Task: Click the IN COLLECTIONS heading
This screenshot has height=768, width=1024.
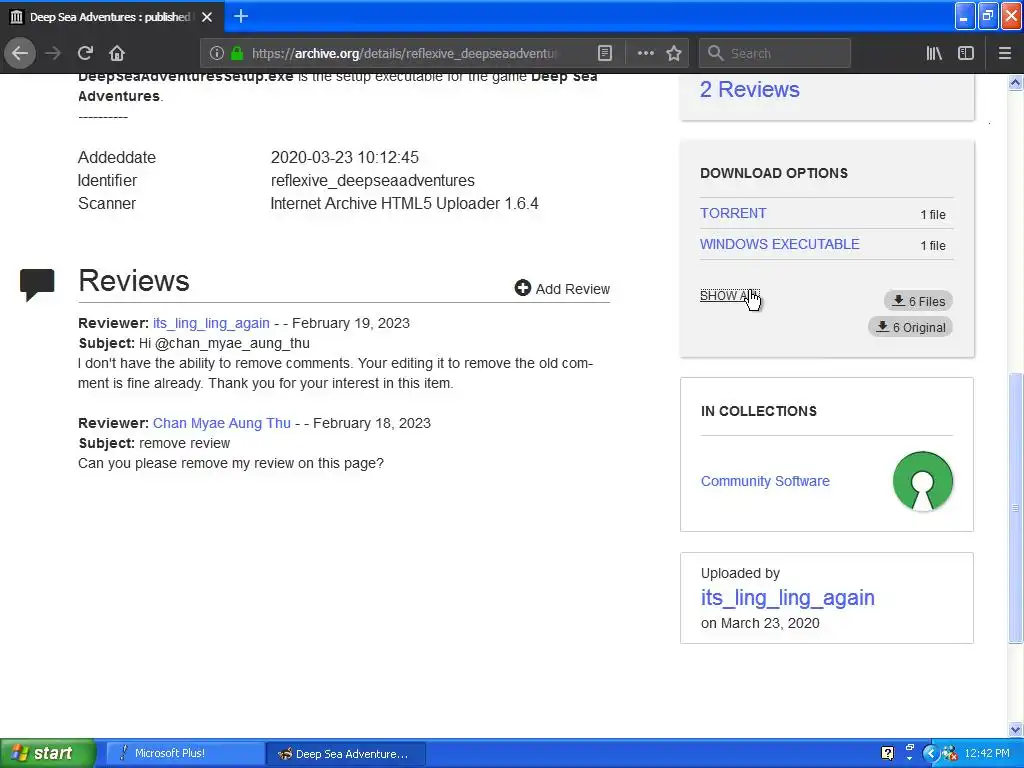Action: point(759,411)
